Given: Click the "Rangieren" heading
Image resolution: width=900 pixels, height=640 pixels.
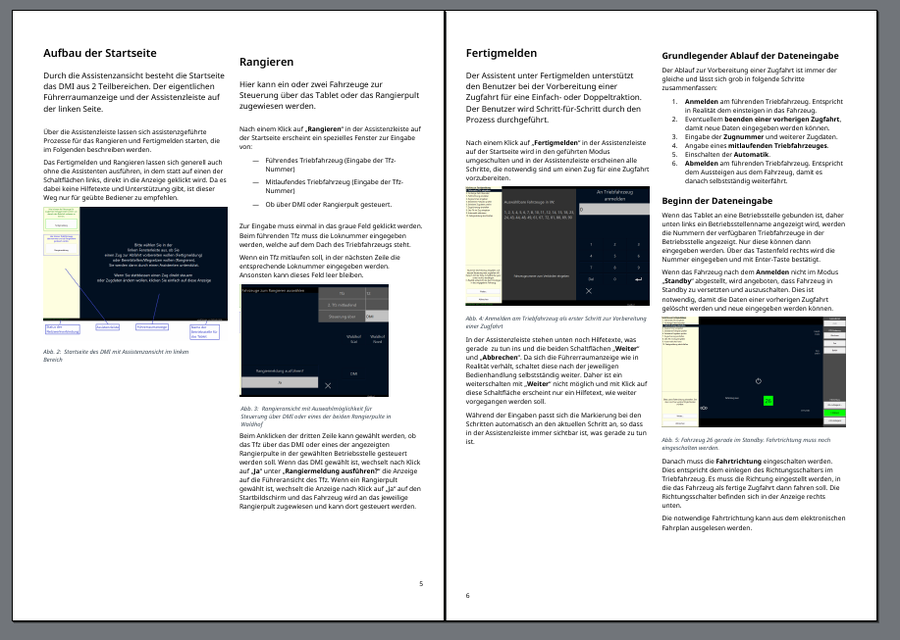Looking at the screenshot, I should click(x=266, y=62).
